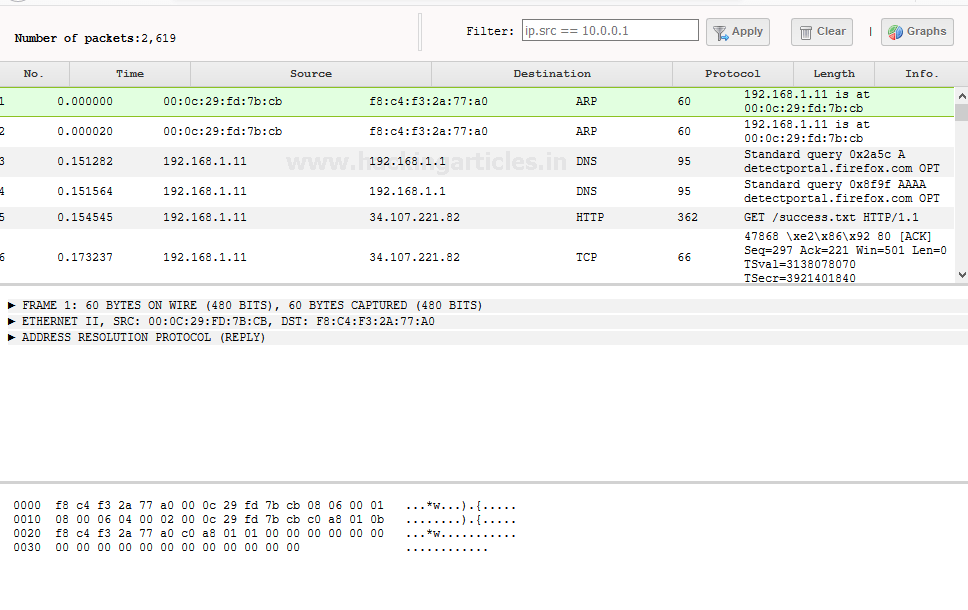Click the Destination column header
The image size is (968, 610).
pyautogui.click(x=552, y=74)
